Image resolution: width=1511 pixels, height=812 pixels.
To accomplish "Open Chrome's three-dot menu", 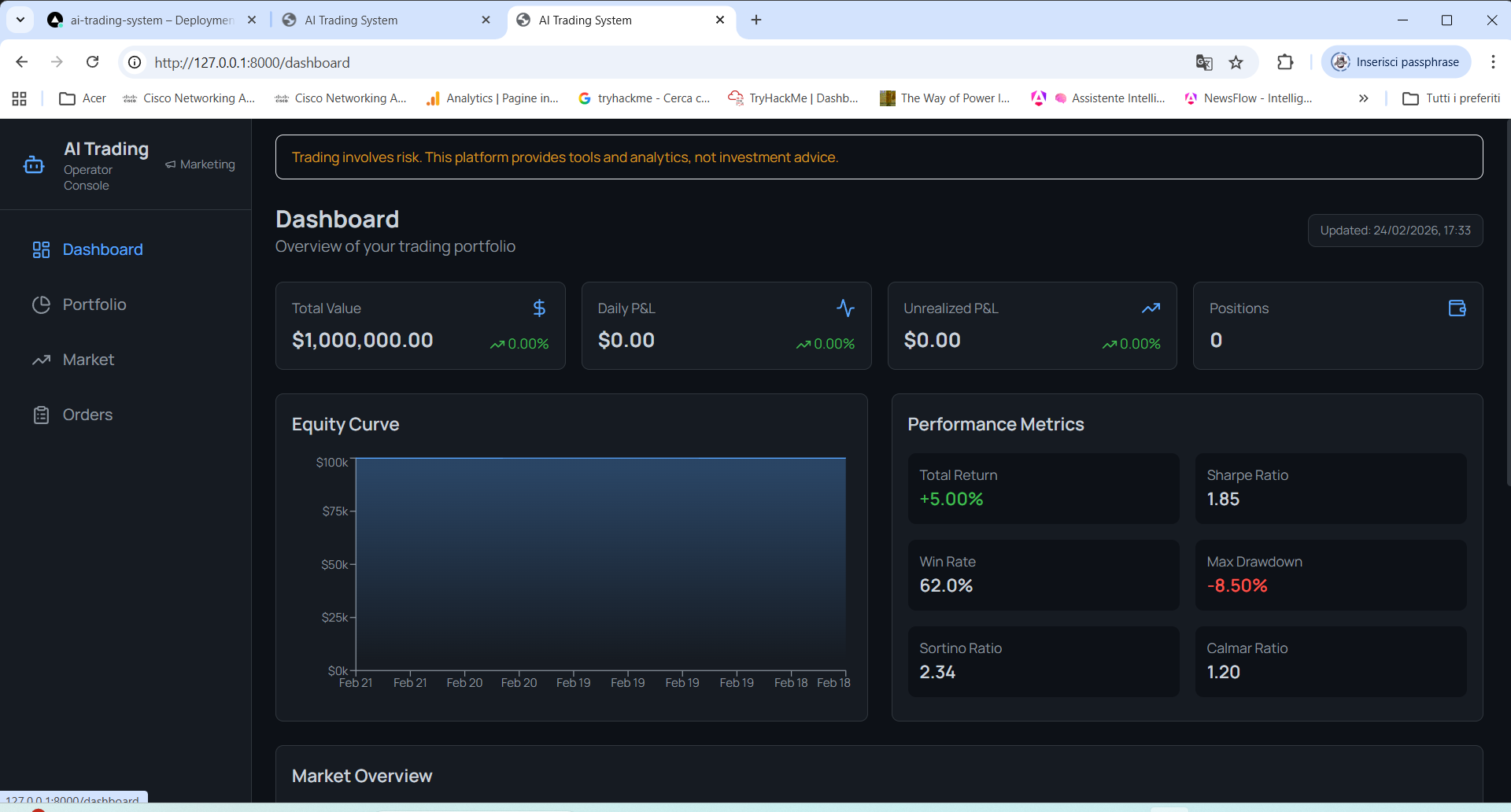I will click(1493, 62).
